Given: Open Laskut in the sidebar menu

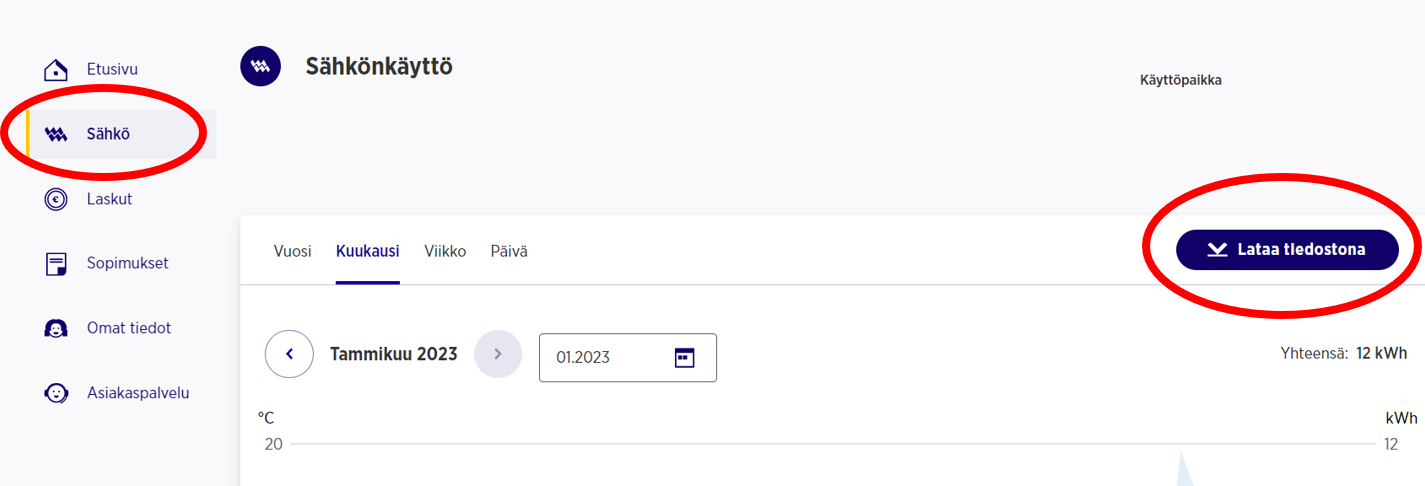Looking at the screenshot, I should [110, 199].
